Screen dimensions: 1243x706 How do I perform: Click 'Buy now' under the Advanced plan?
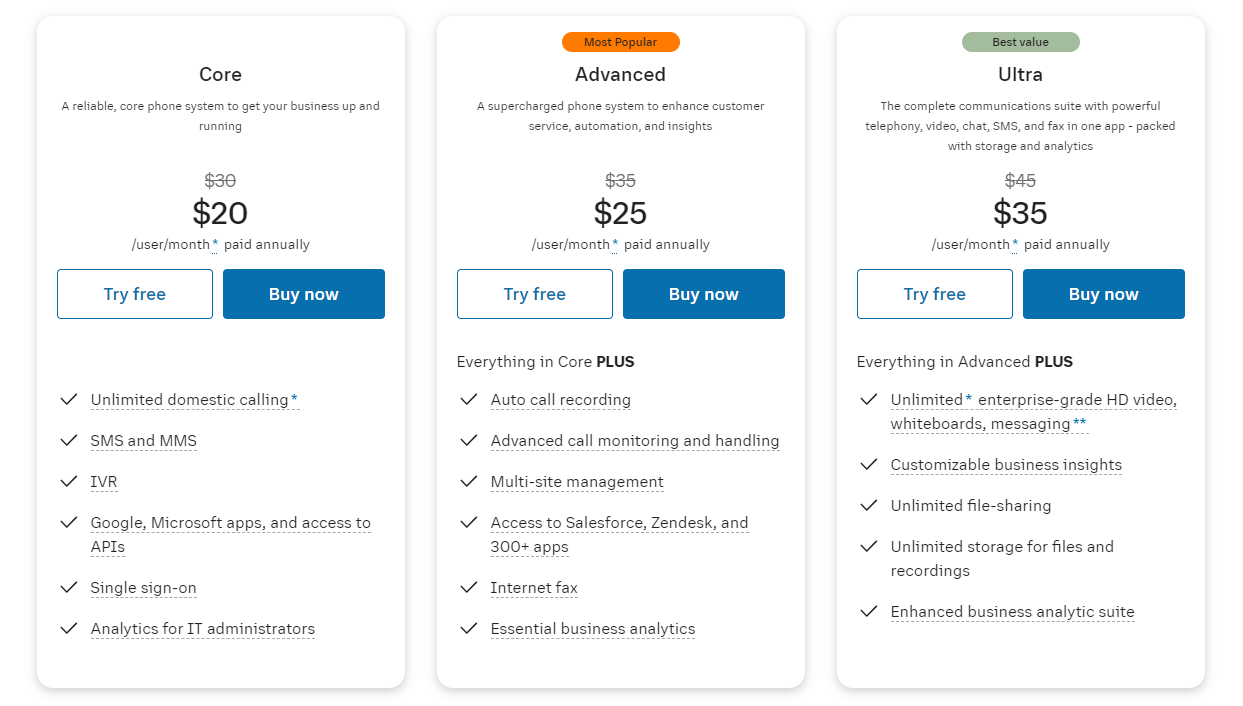pos(703,294)
